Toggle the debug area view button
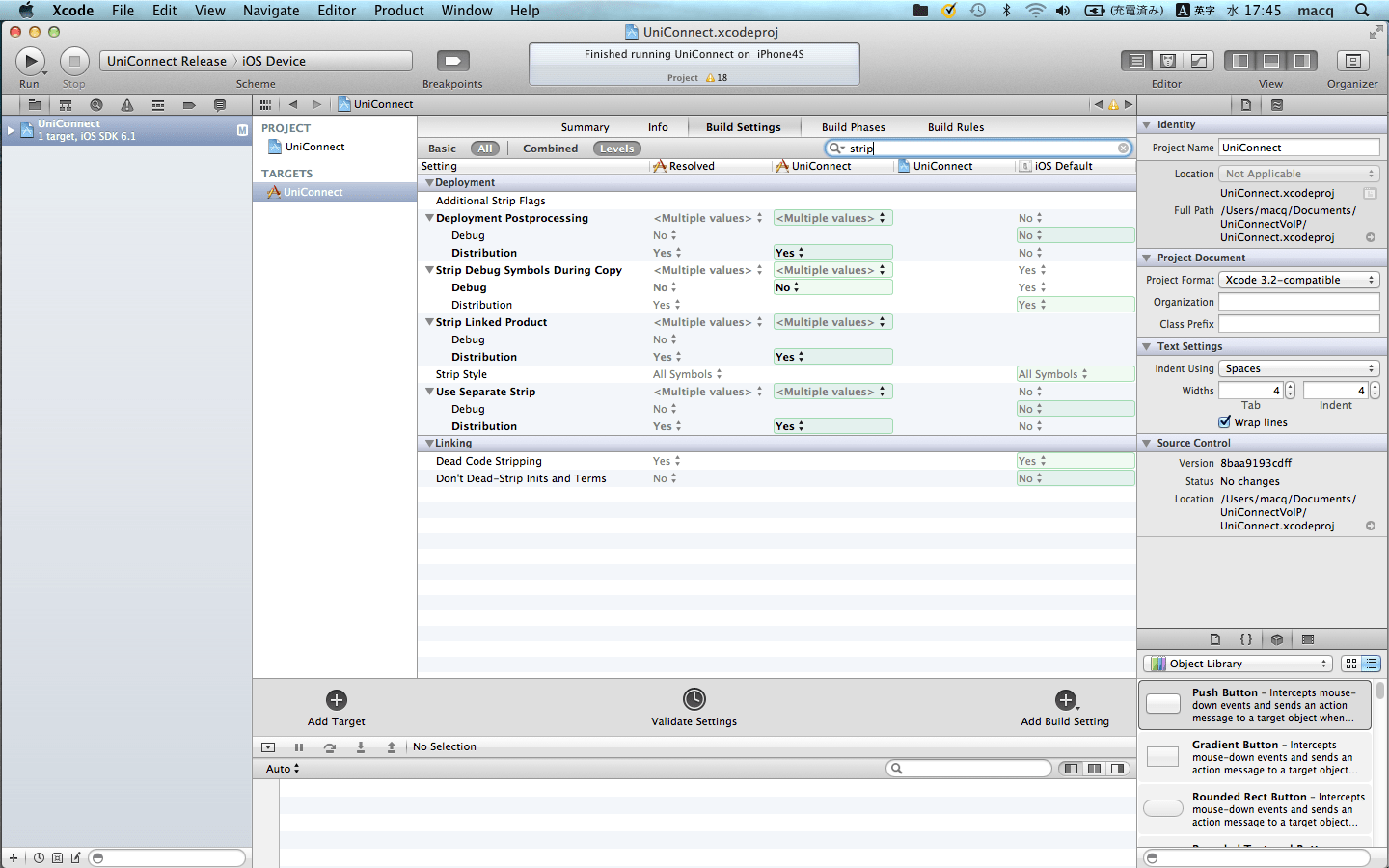Screen dimensions: 1389x868 (1271, 61)
